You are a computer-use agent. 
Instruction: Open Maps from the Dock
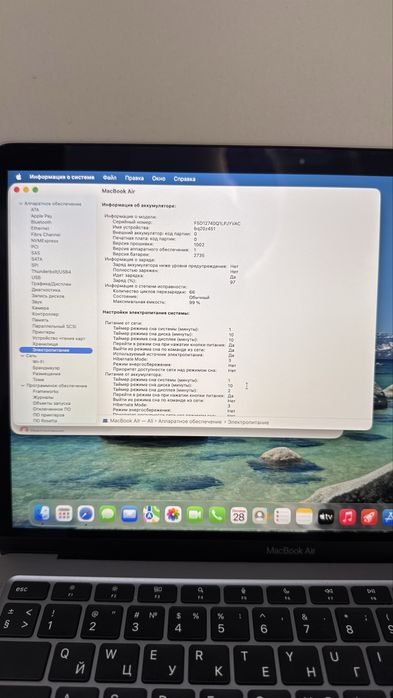[x=151, y=515]
